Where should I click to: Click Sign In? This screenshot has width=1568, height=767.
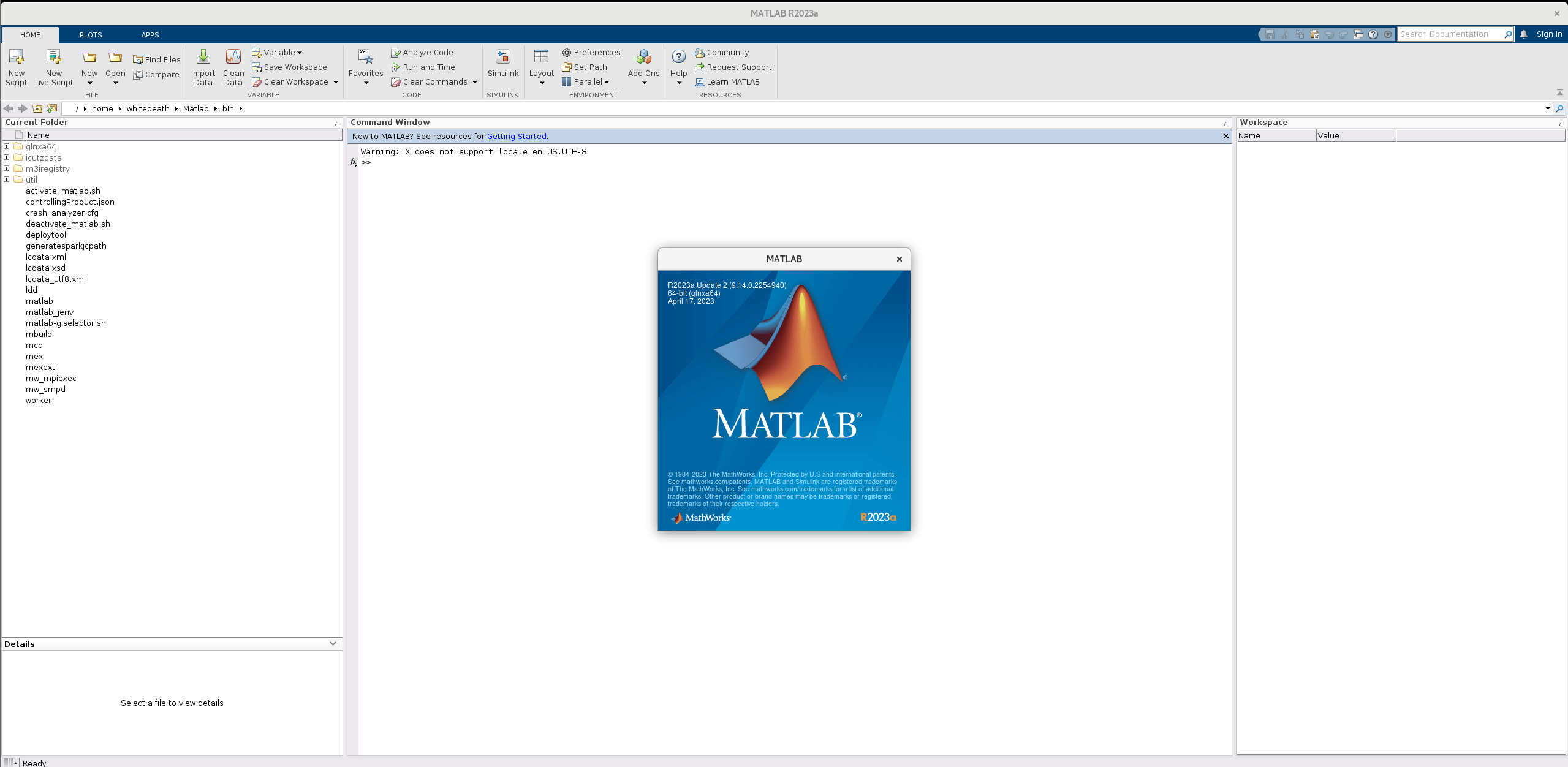pos(1549,34)
